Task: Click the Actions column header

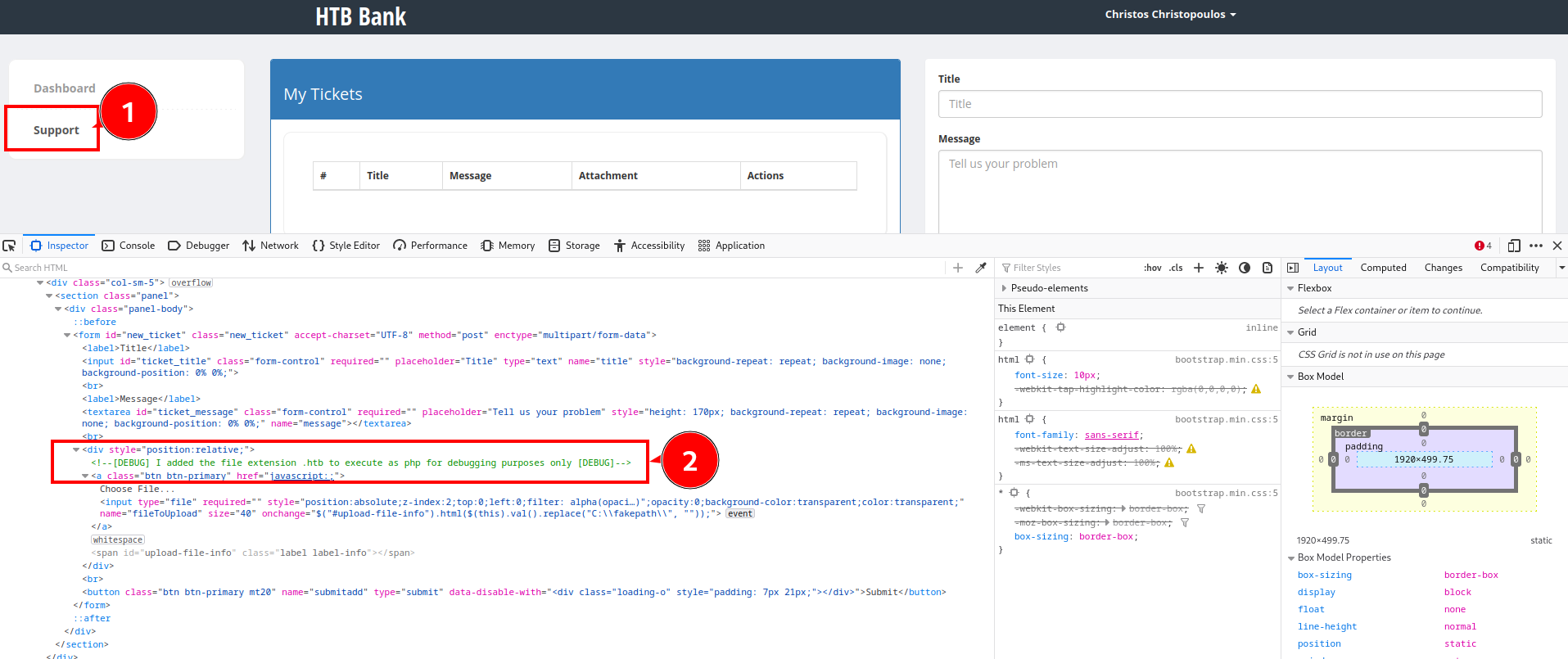Action: 798,176
